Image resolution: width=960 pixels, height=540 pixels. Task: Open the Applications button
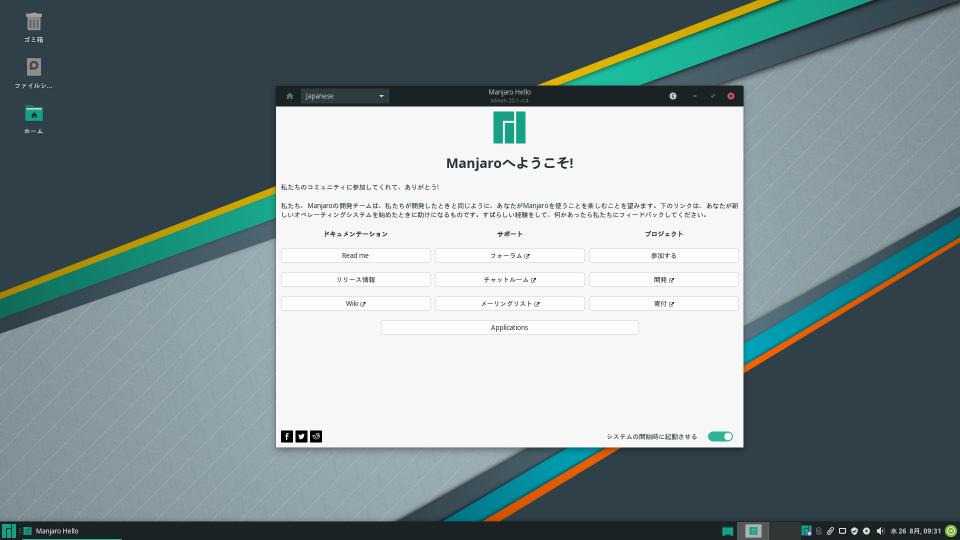509,328
